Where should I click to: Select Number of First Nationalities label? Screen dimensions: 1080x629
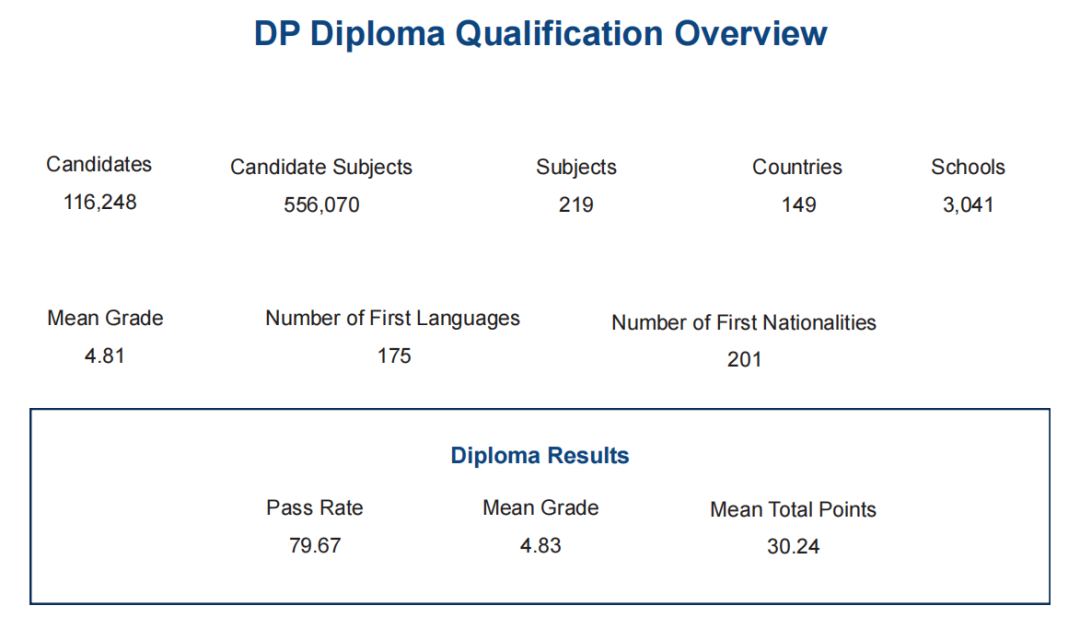coord(744,322)
